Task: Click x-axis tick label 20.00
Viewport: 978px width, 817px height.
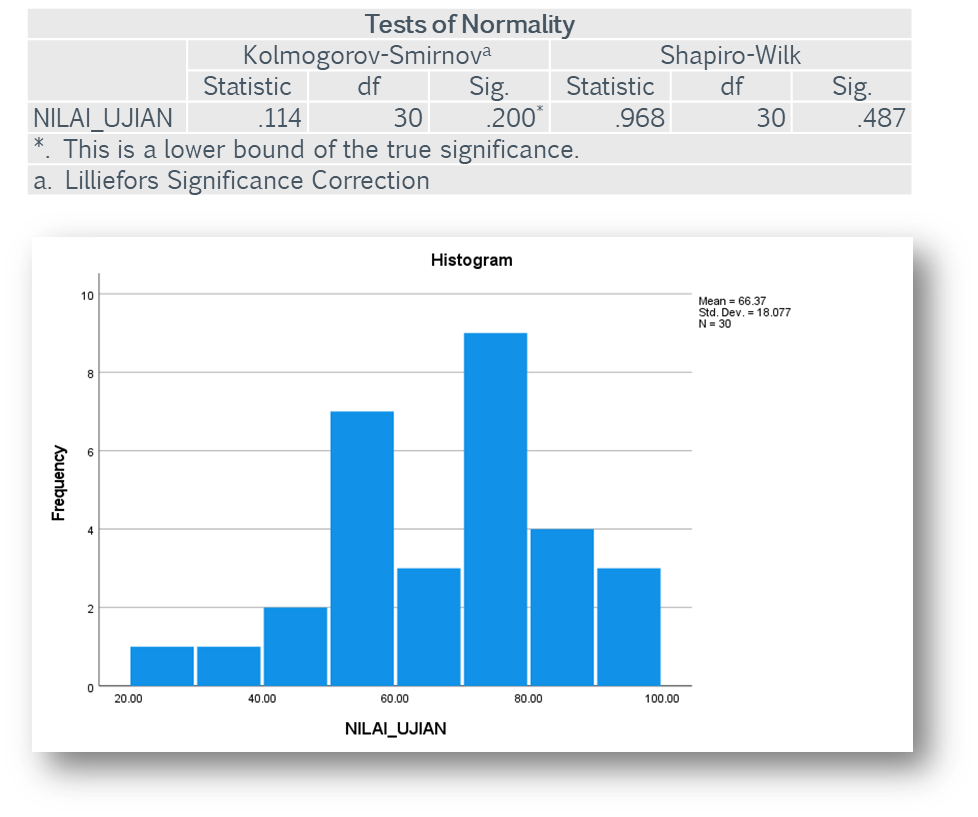Action: [128, 699]
